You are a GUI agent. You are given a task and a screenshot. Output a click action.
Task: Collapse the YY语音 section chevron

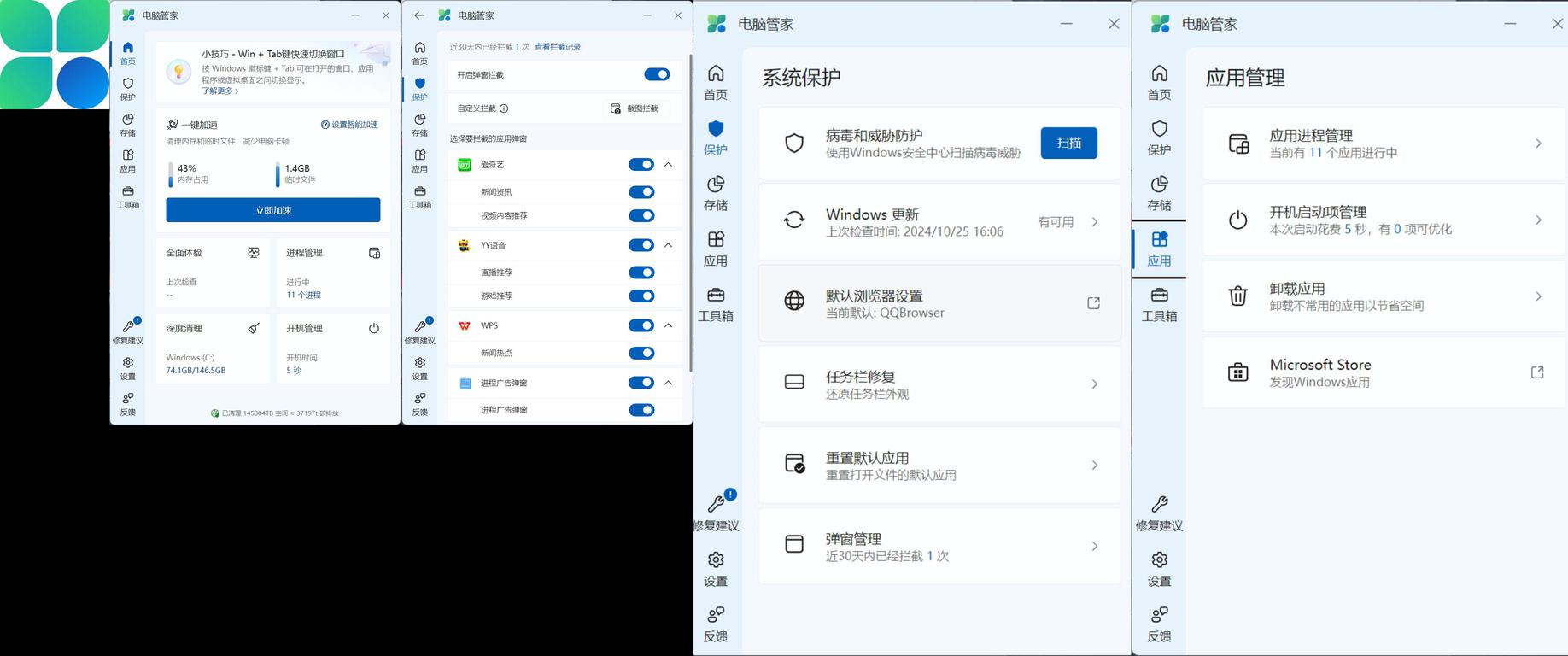pos(669,245)
